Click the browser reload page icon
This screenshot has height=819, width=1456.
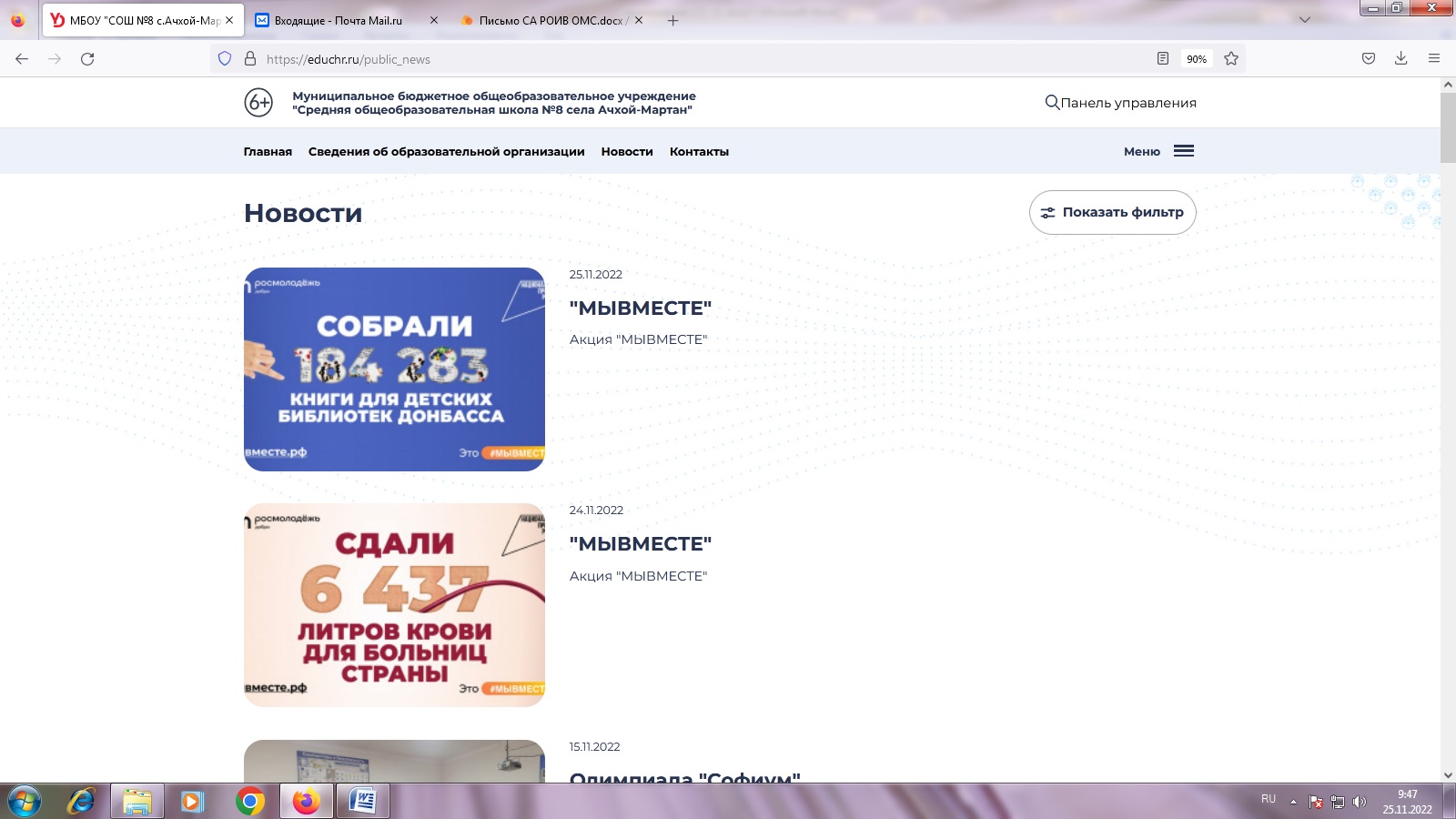tap(87, 59)
